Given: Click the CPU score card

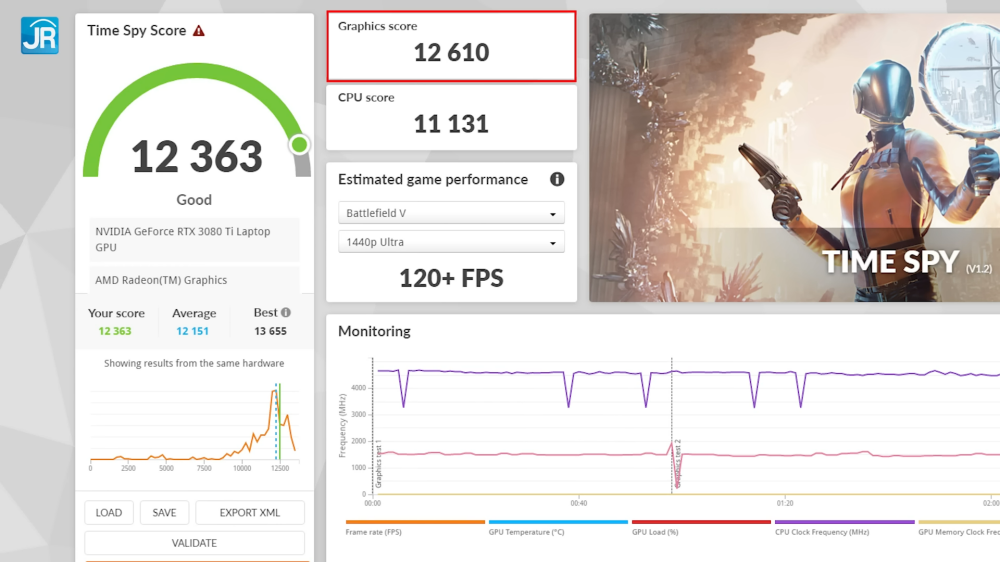Looking at the screenshot, I should click(452, 117).
